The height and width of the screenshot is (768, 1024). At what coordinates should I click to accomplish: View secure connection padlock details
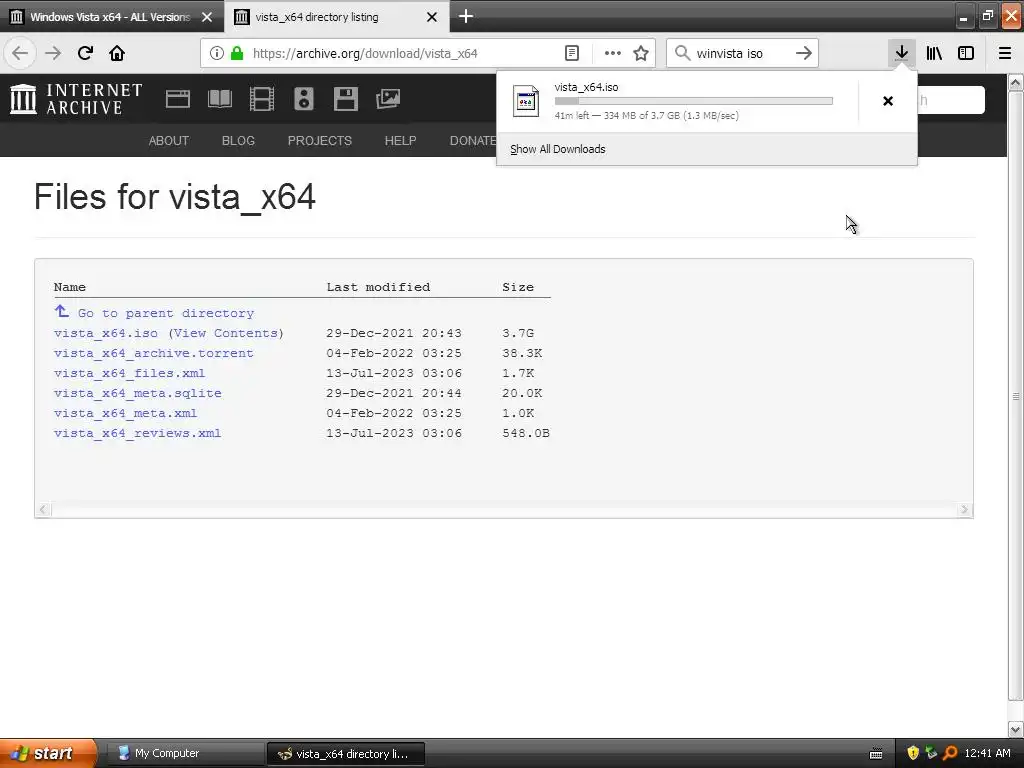click(x=237, y=54)
